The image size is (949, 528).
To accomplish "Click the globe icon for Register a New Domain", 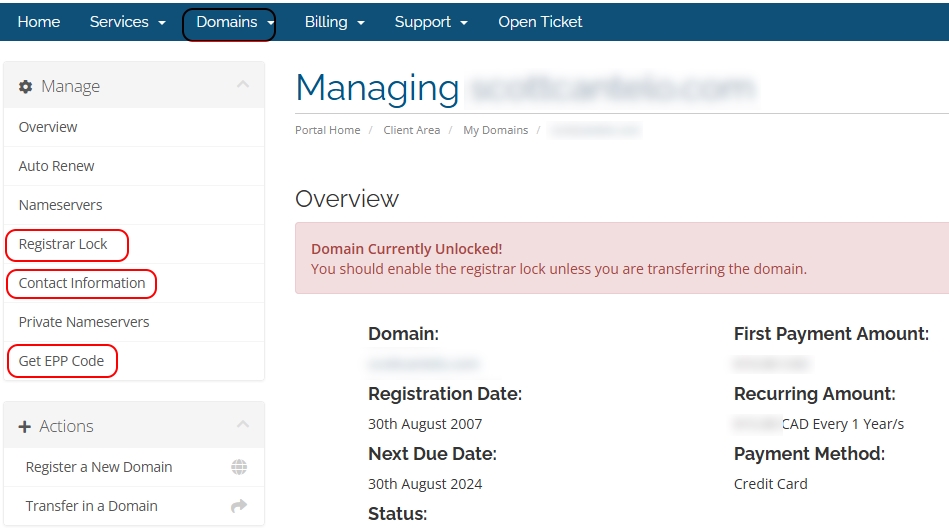I will pos(238,467).
